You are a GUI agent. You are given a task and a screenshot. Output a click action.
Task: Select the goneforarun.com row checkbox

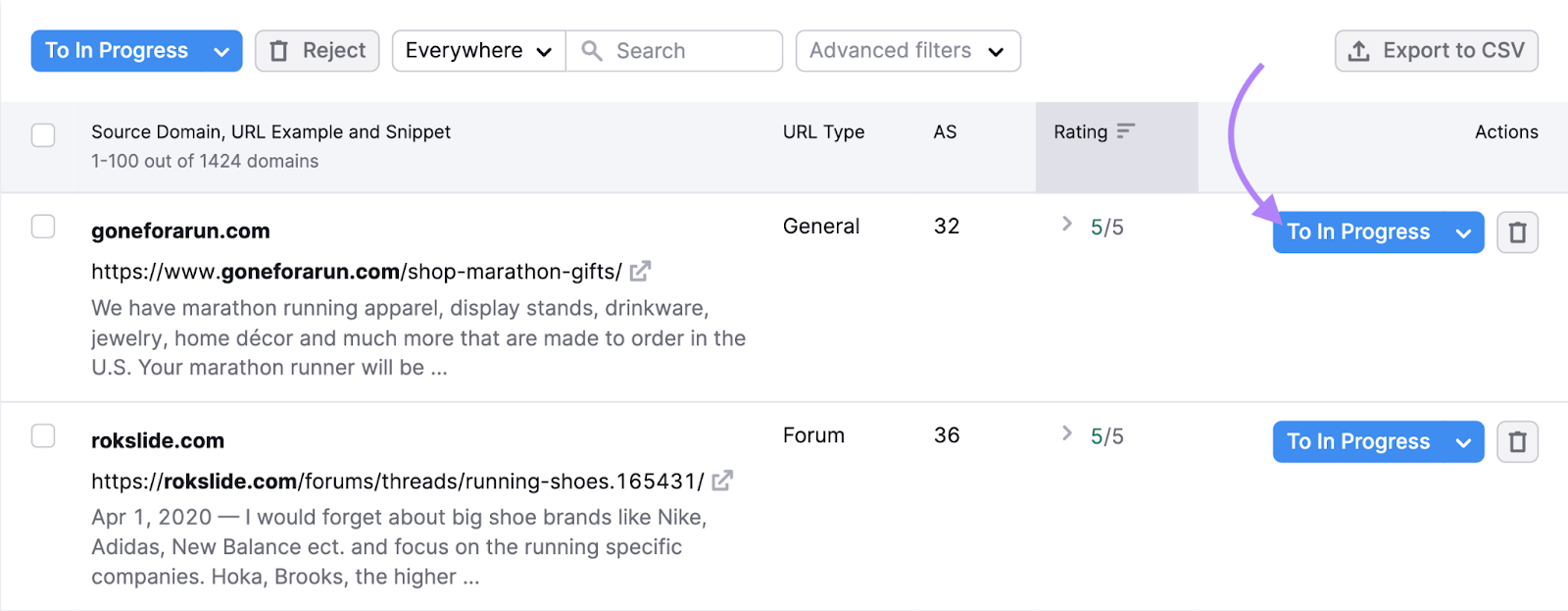(x=43, y=227)
